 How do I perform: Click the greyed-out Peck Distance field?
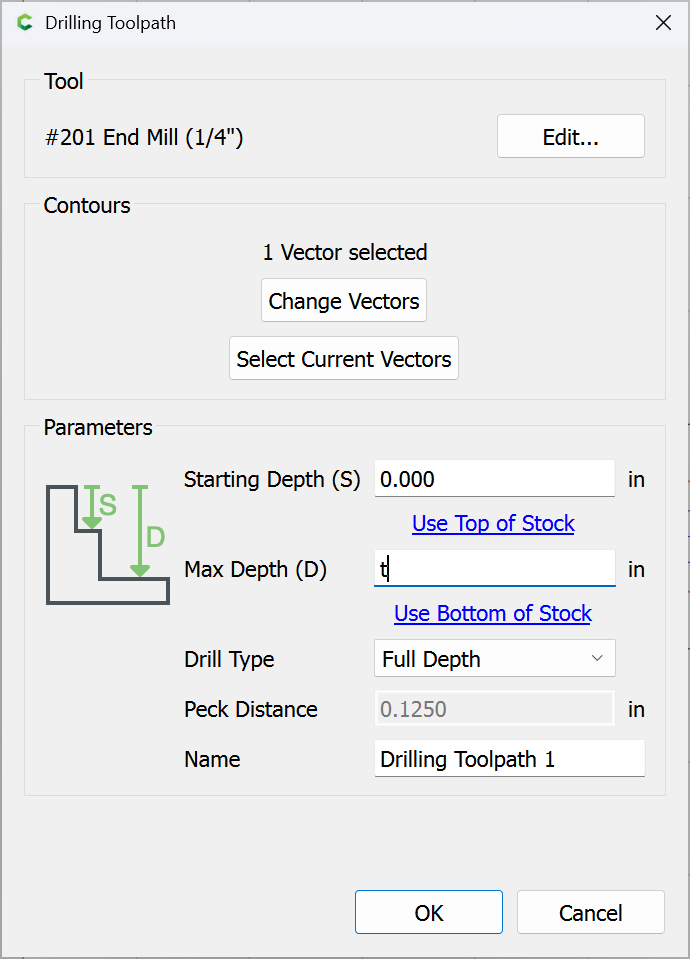494,709
